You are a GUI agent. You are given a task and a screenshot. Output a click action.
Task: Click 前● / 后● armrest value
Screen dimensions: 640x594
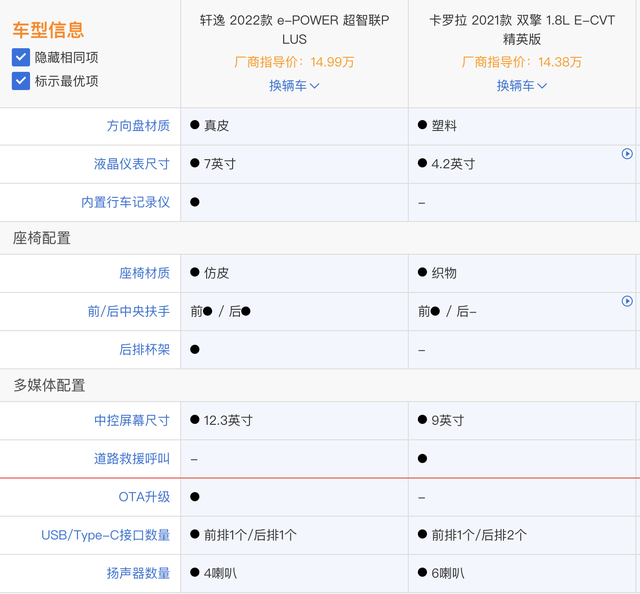220,311
